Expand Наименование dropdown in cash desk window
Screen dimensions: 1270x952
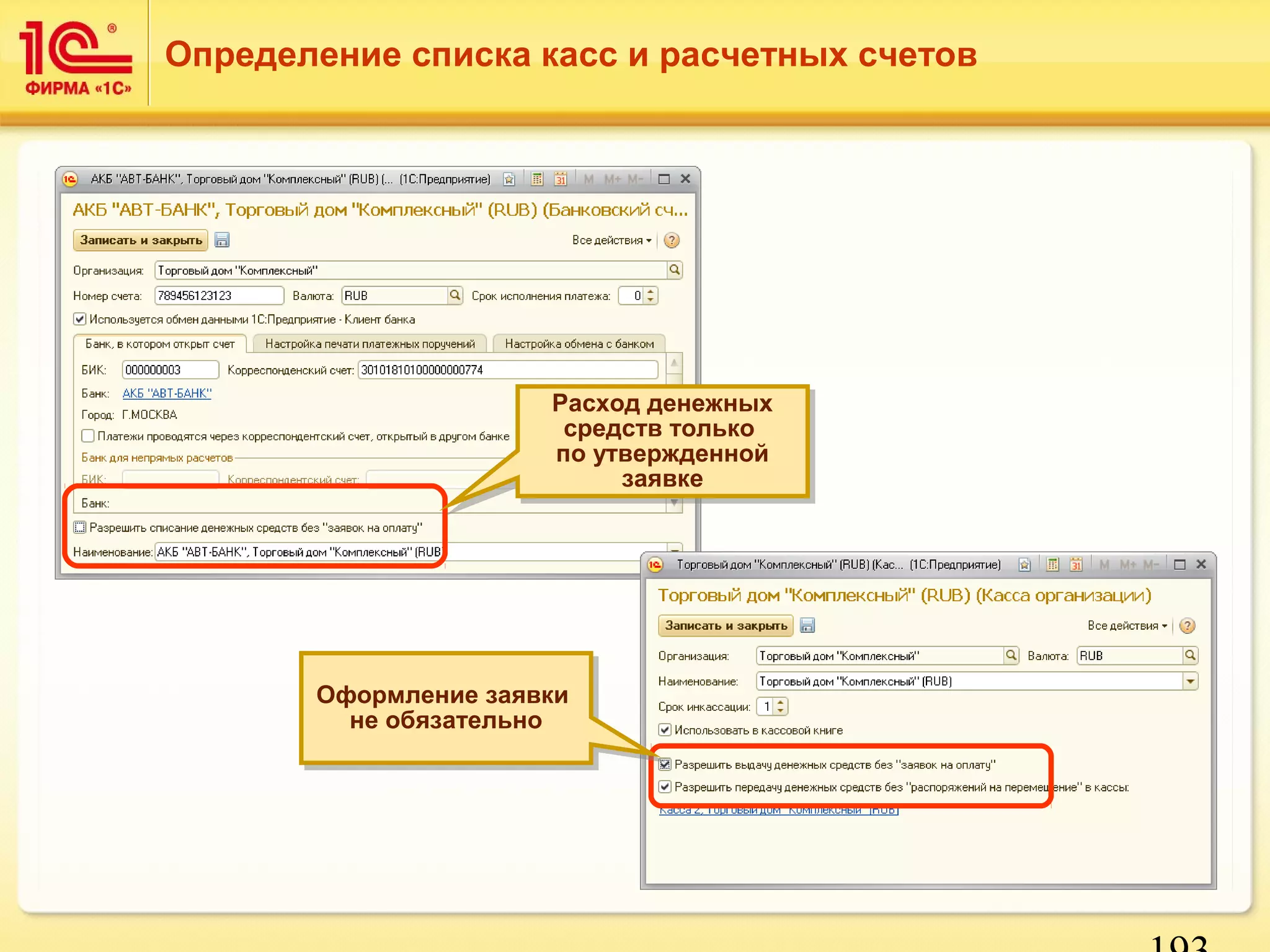(1190, 681)
